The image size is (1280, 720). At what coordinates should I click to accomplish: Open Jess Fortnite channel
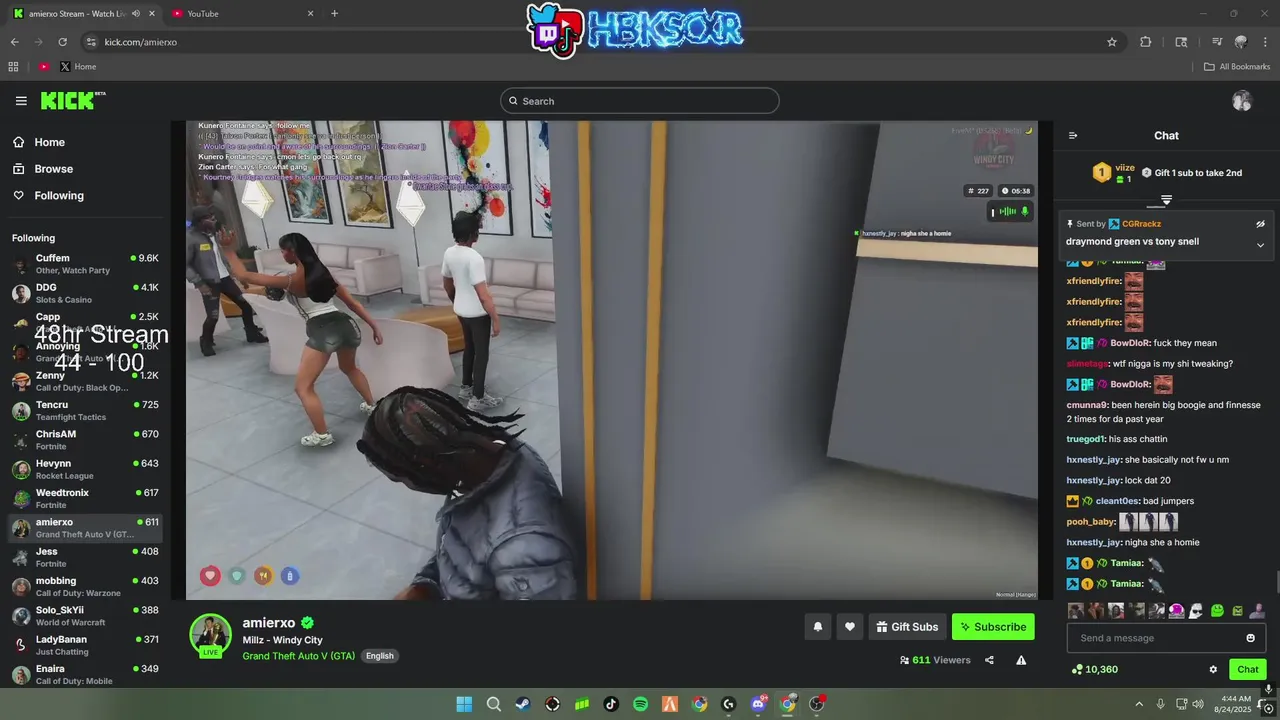(x=85, y=557)
